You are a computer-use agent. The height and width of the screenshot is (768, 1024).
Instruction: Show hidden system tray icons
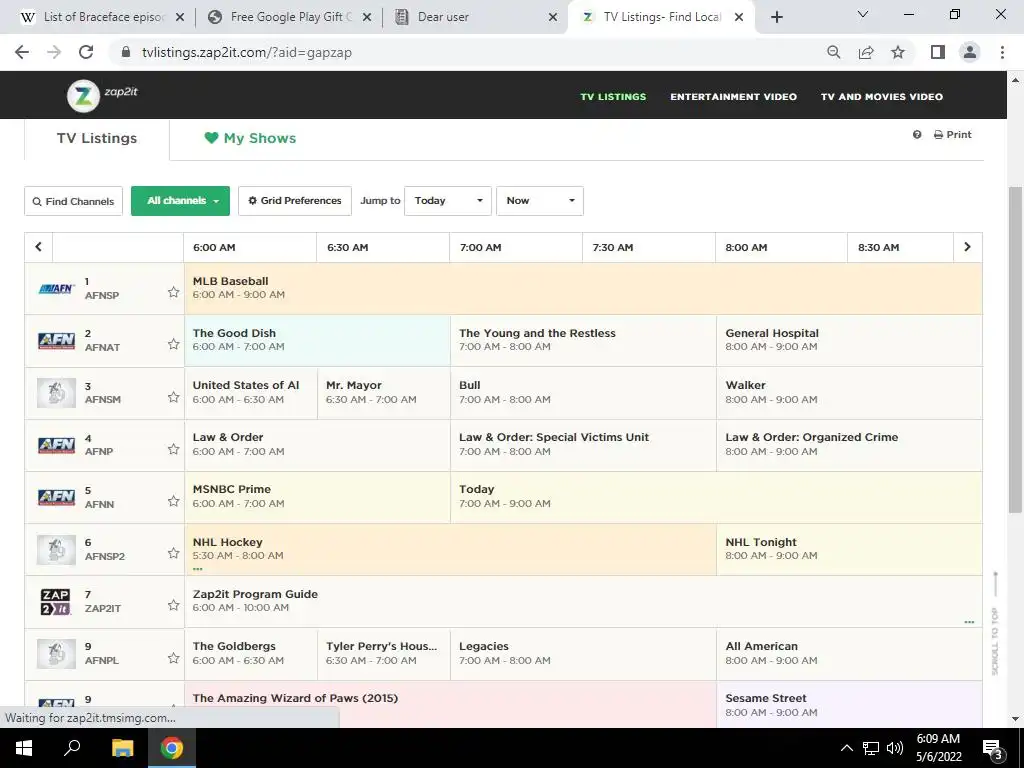pos(846,748)
